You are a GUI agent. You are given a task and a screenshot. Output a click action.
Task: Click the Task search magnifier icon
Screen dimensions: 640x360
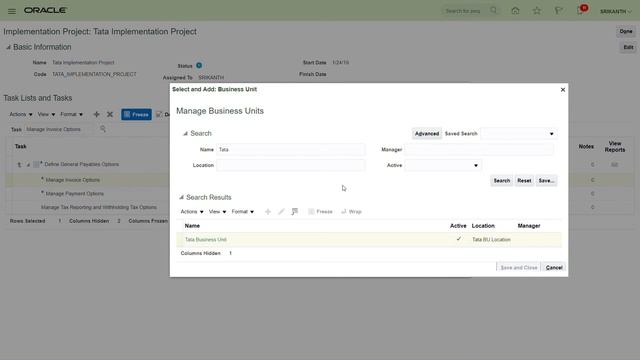click(103, 129)
